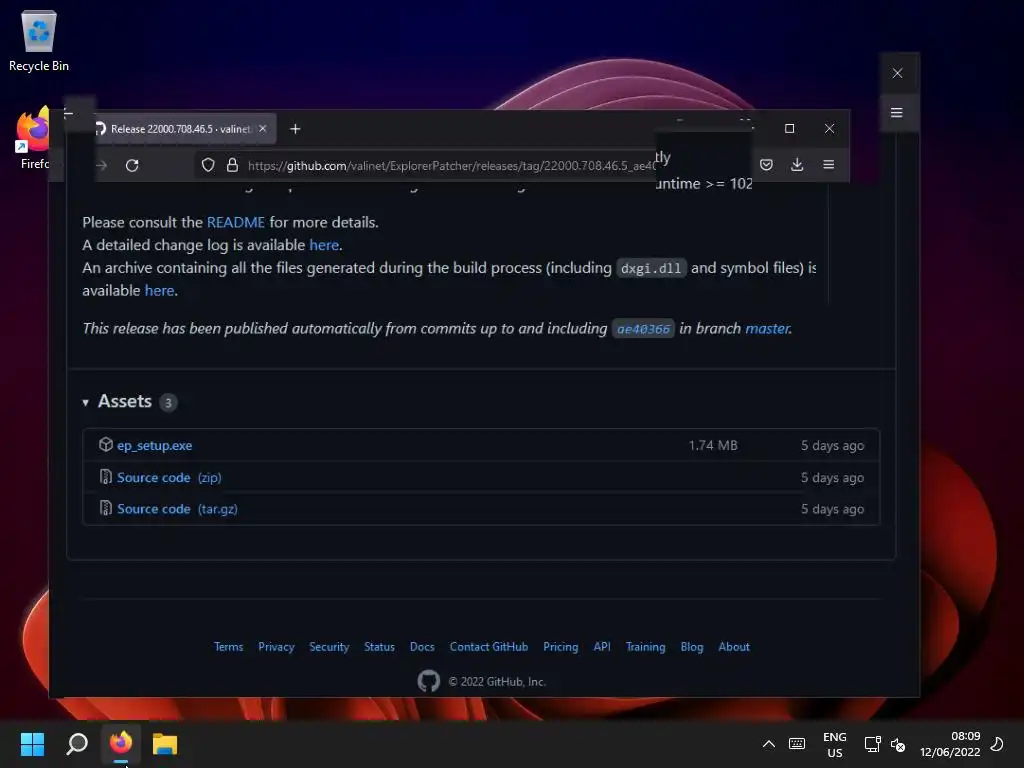Go forward in Firefox history
The height and width of the screenshot is (768, 1024).
tap(101, 165)
